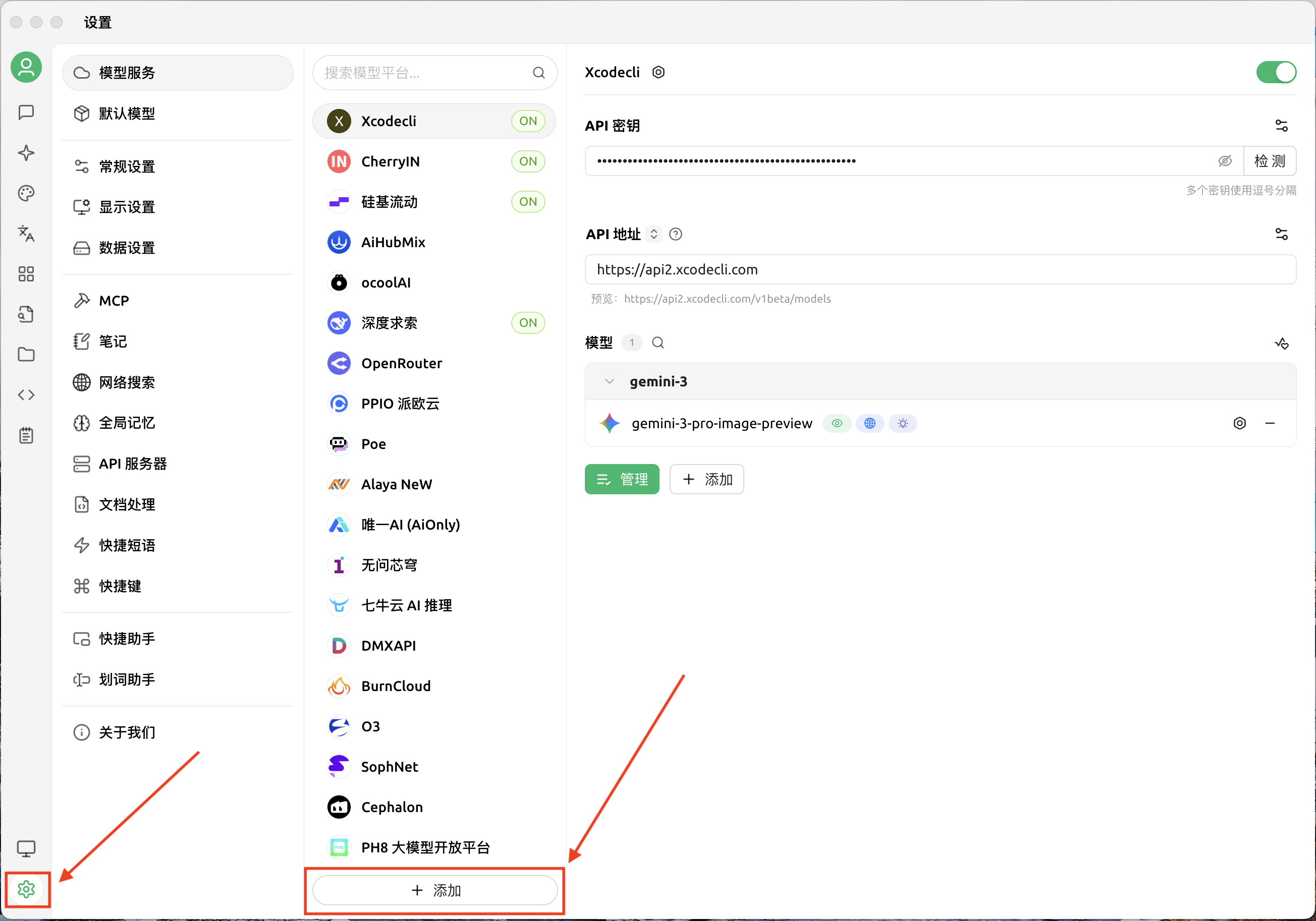
Task: Click the 检测 button to test API key
Action: 1270,161
